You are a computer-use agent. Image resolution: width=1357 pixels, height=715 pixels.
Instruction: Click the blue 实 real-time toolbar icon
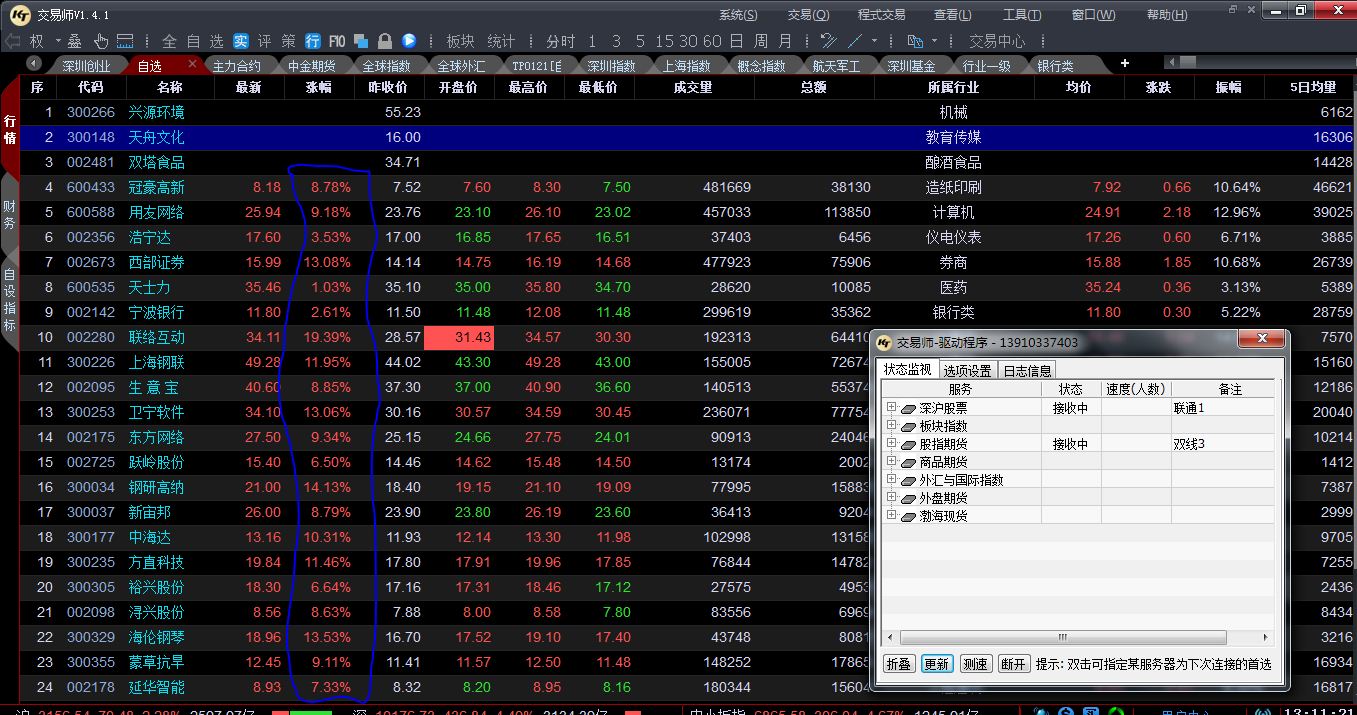[x=241, y=41]
